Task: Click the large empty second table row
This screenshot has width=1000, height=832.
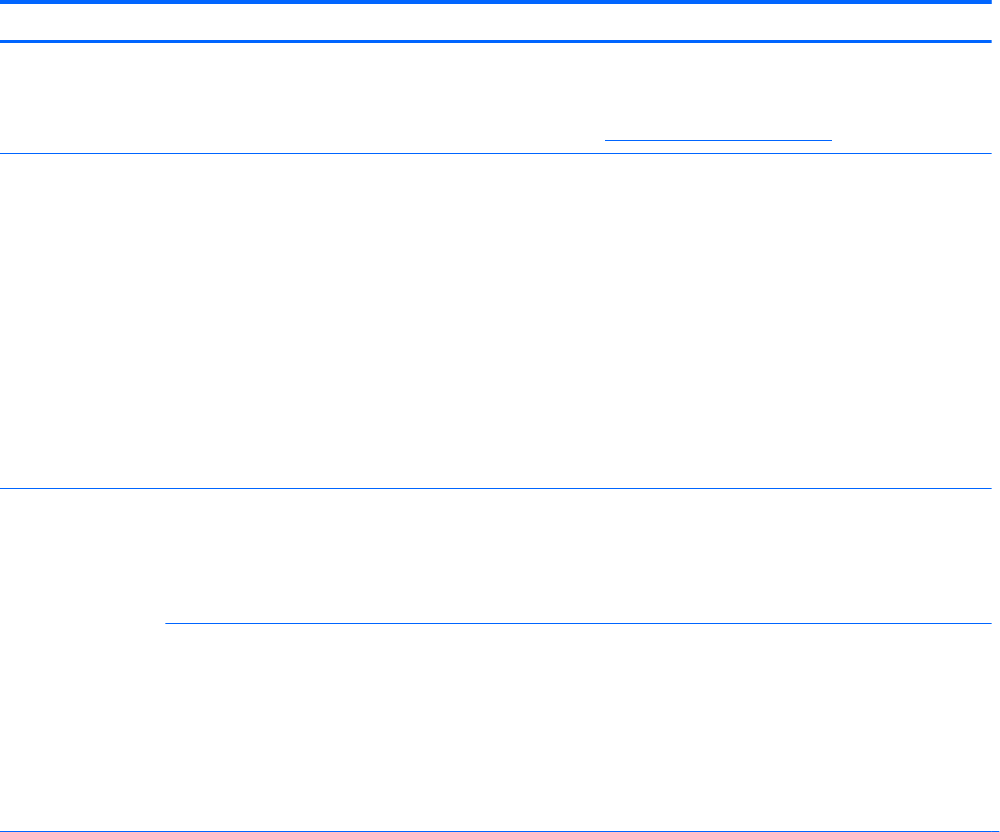Action: coord(500,320)
